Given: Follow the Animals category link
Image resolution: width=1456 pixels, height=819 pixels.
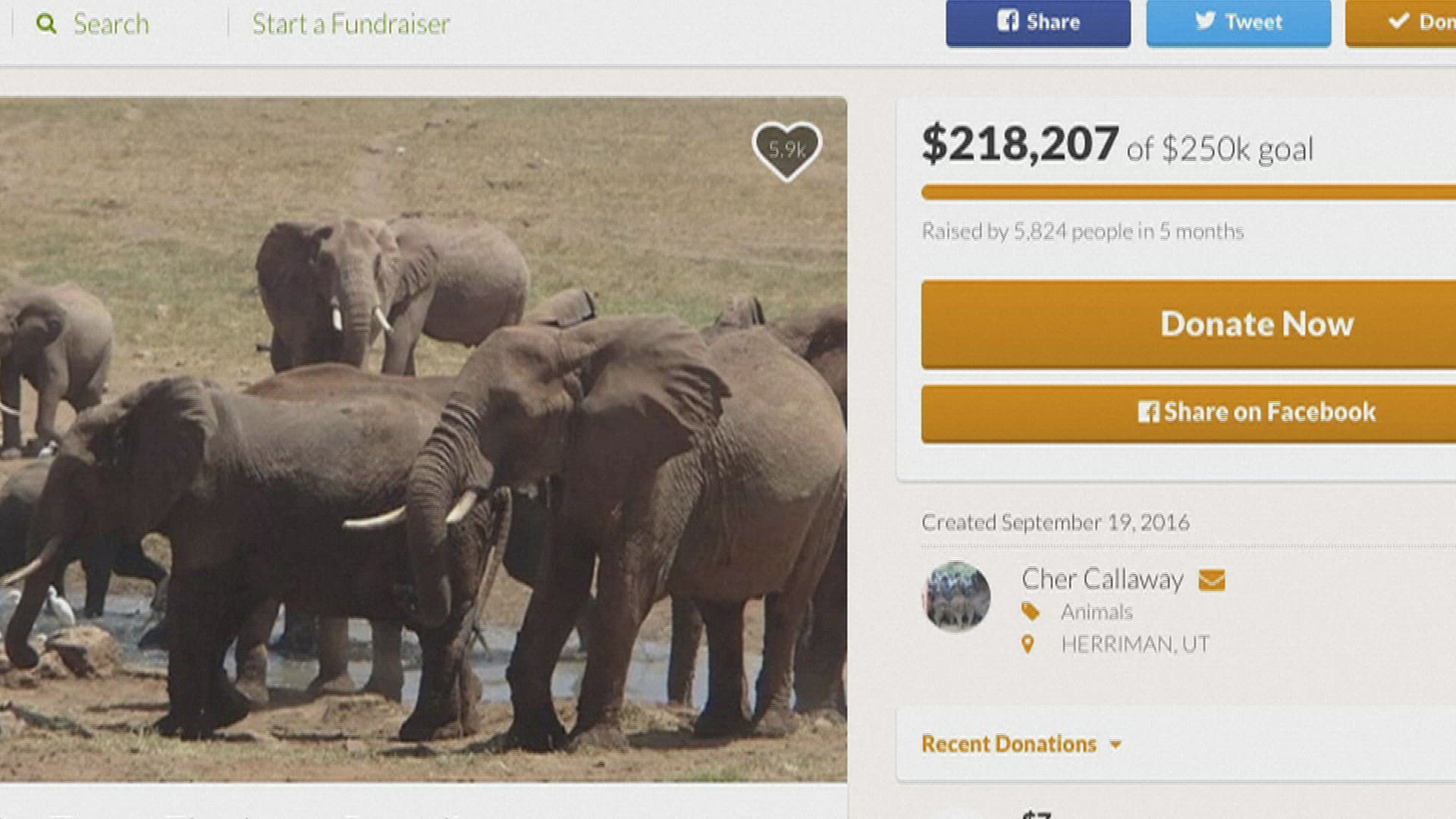Looking at the screenshot, I should point(1097,612).
